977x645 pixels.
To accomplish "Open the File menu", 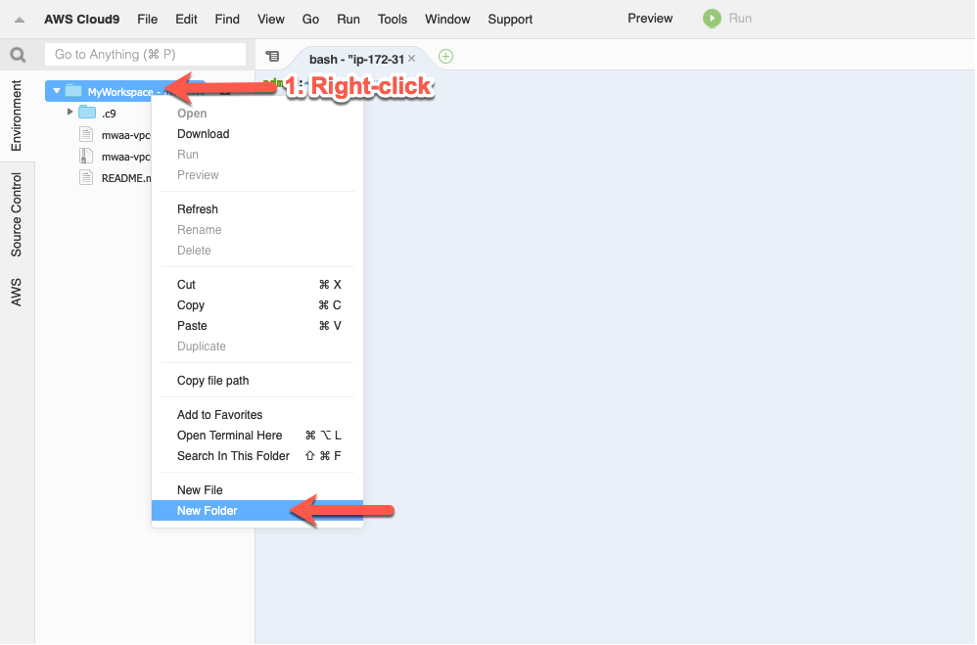I will click(x=147, y=19).
